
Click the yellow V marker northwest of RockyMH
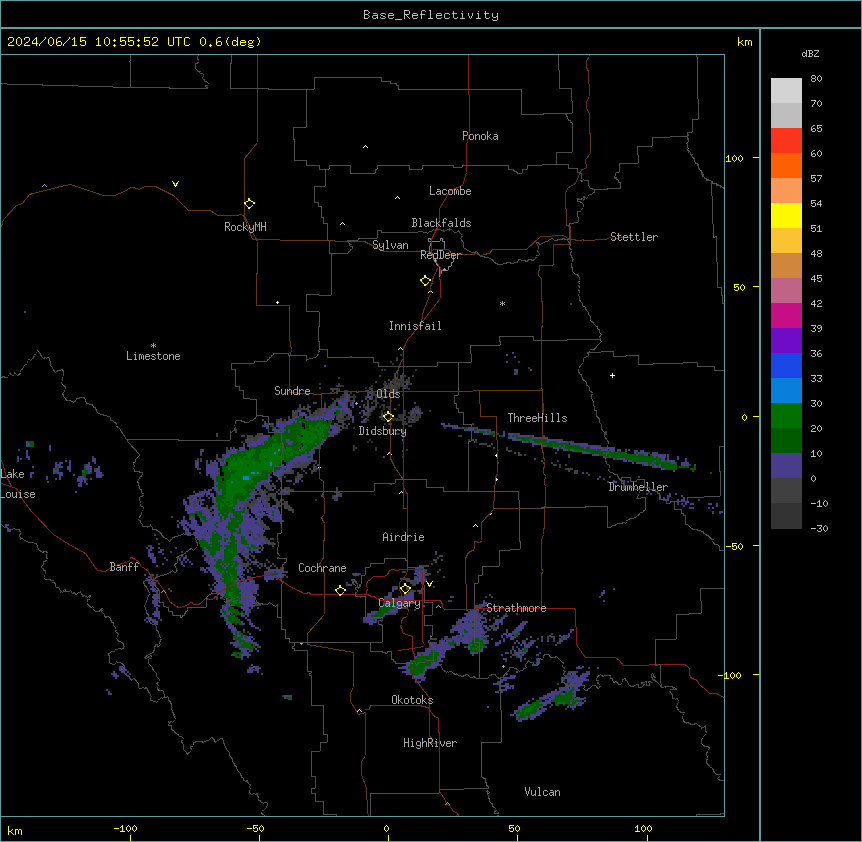pyautogui.click(x=175, y=184)
